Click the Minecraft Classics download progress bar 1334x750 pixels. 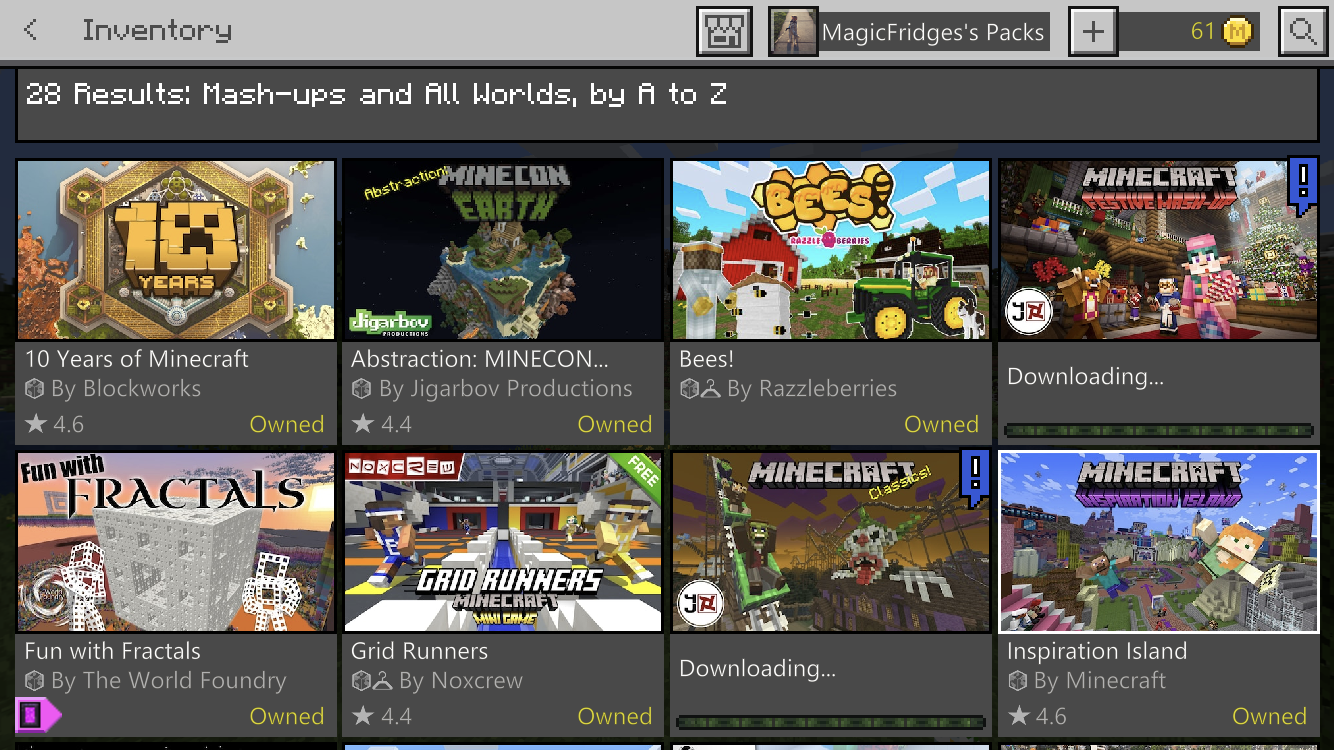pyautogui.click(x=831, y=722)
